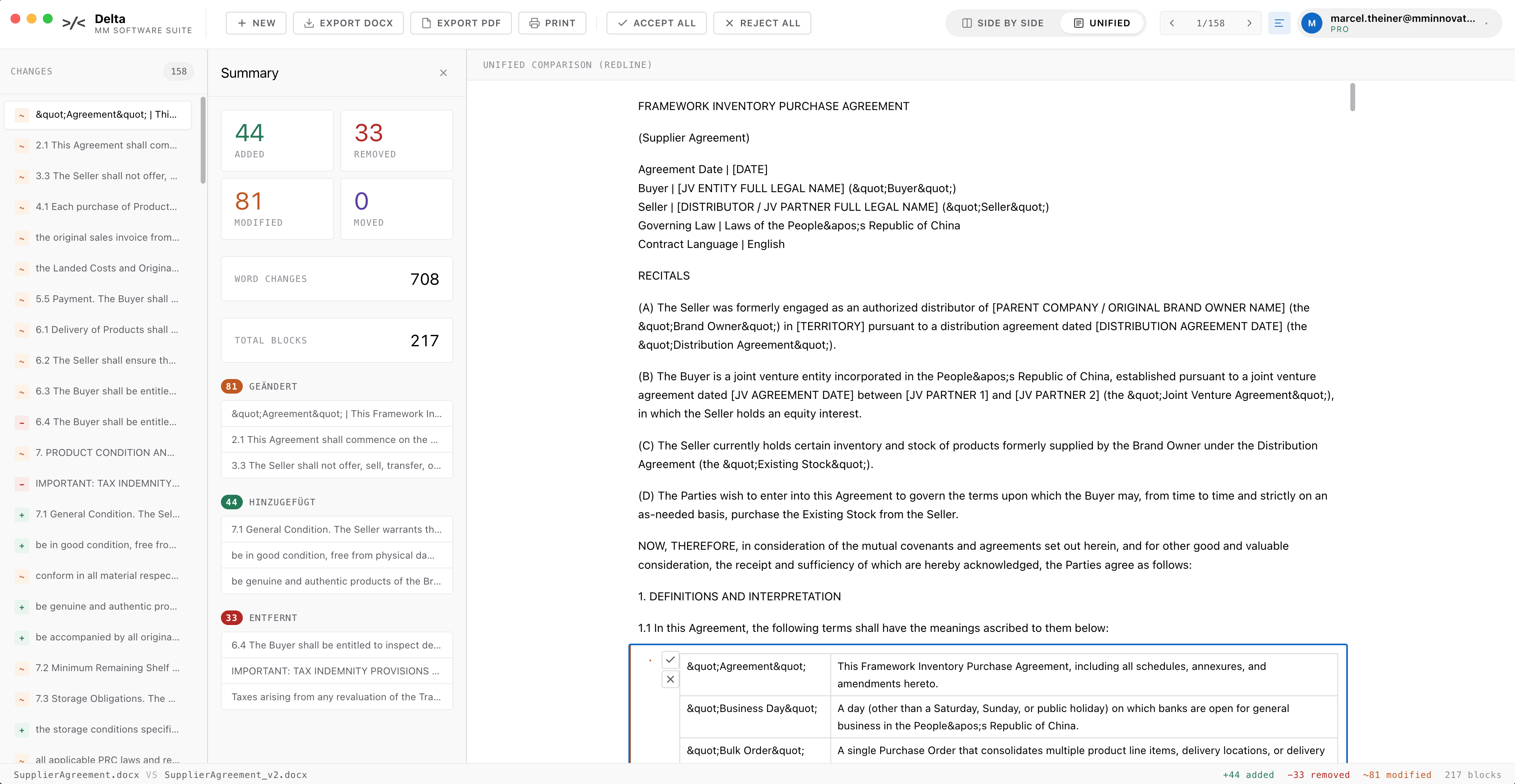Click added icon beside '7.1 General Condition'
1515x784 pixels.
coord(22,515)
